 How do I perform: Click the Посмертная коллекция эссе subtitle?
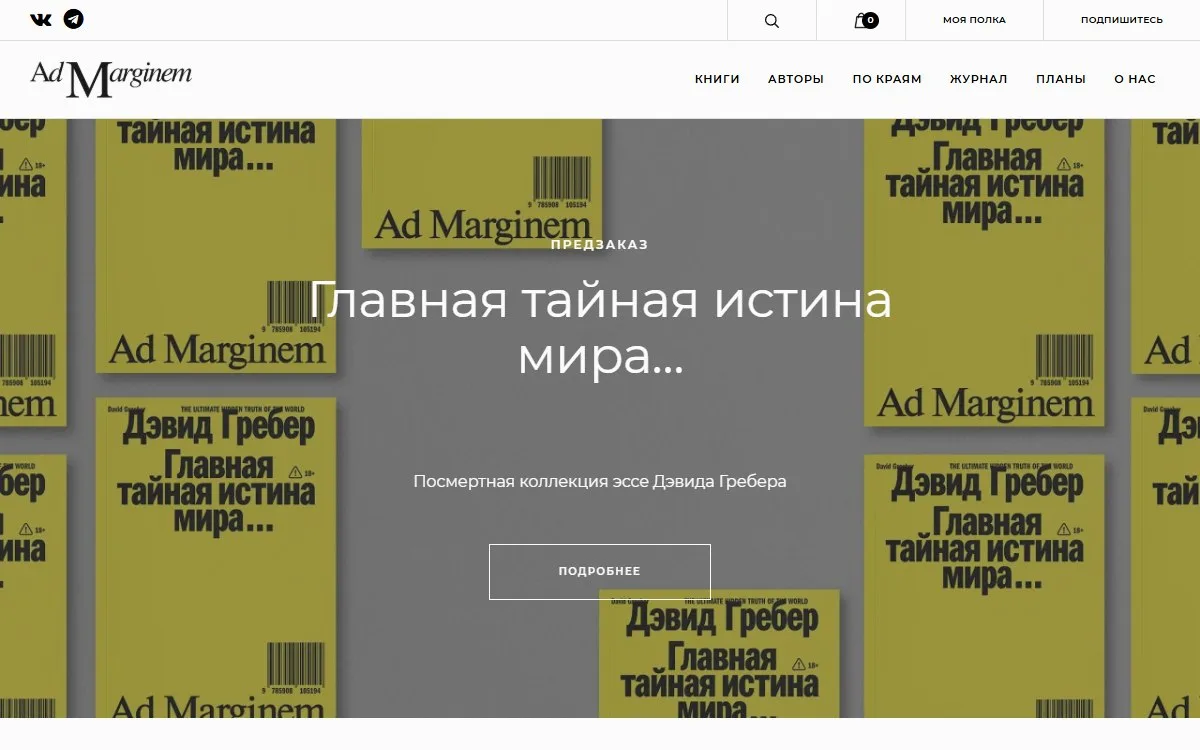(600, 481)
